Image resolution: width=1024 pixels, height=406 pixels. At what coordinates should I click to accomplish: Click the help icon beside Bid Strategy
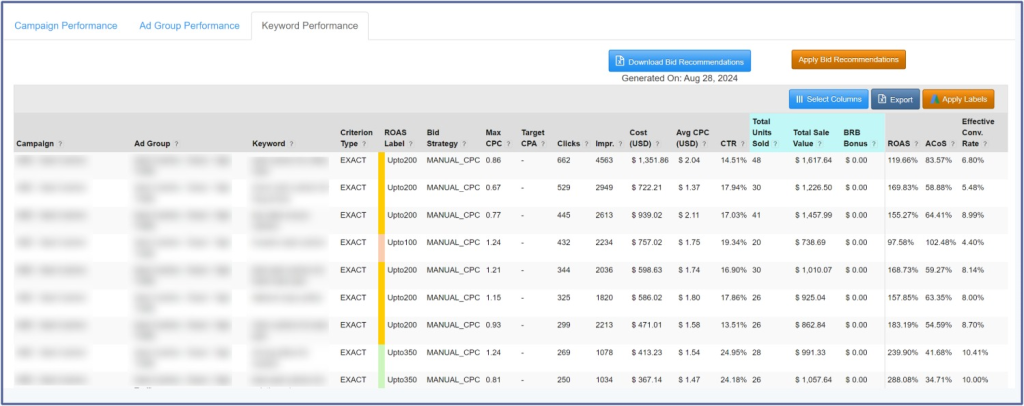[464, 144]
